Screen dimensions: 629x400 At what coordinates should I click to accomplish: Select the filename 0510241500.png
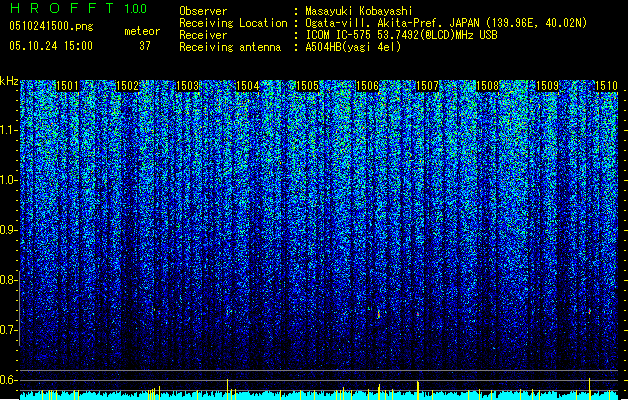pos(51,27)
